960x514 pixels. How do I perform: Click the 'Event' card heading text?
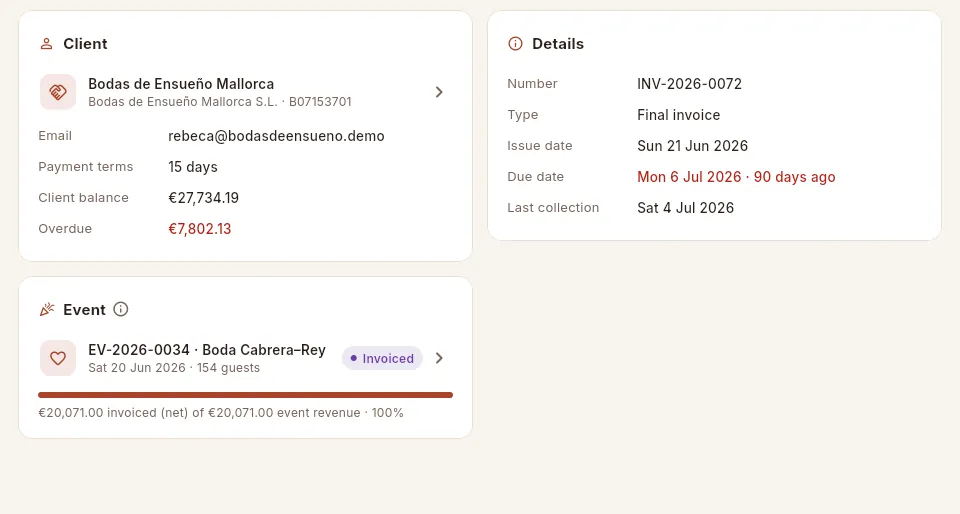pyautogui.click(x=84, y=310)
